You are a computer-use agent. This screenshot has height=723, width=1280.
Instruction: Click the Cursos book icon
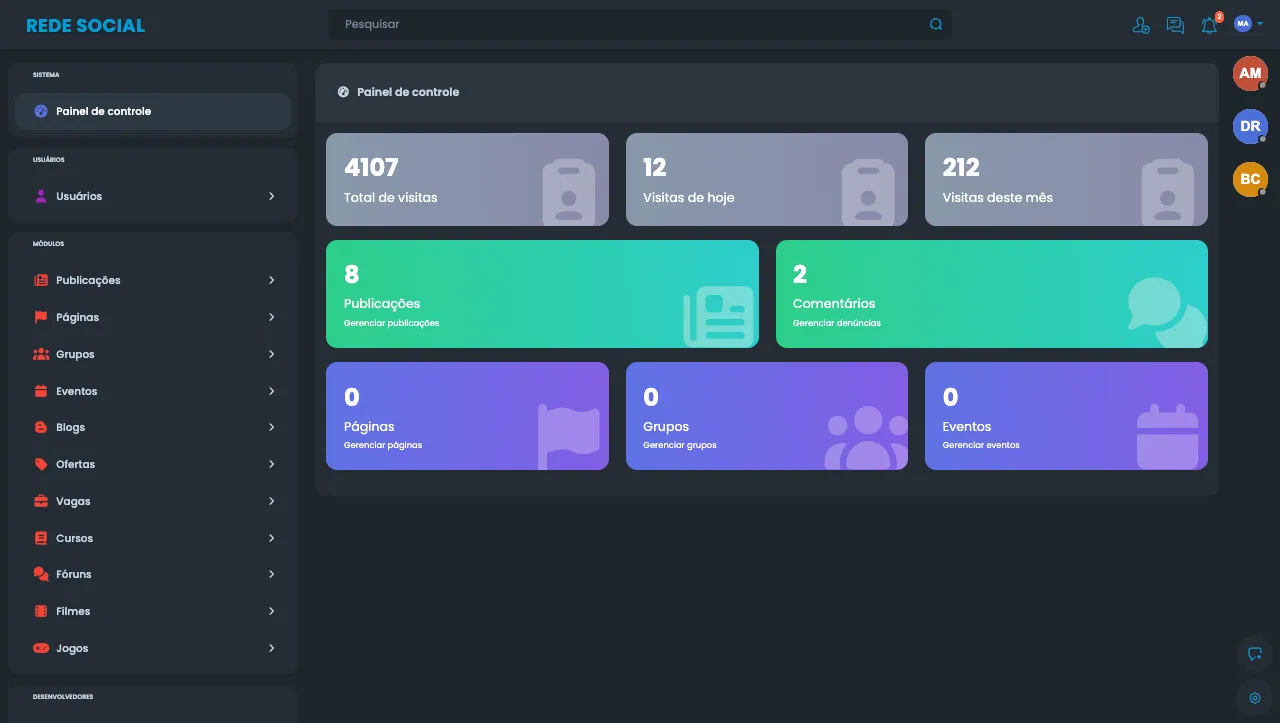coord(41,538)
